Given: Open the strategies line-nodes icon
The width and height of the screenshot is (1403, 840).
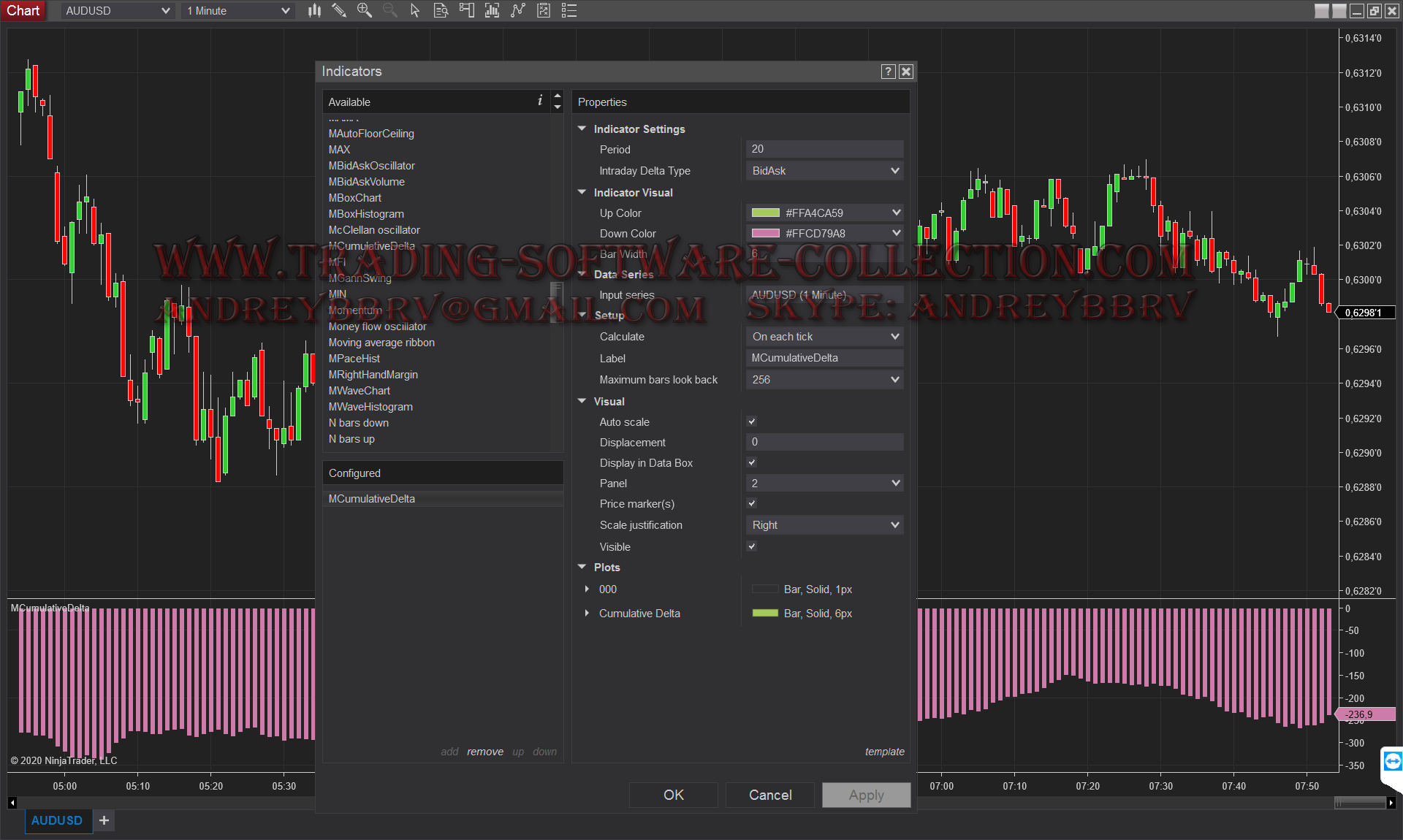Looking at the screenshot, I should (518, 11).
